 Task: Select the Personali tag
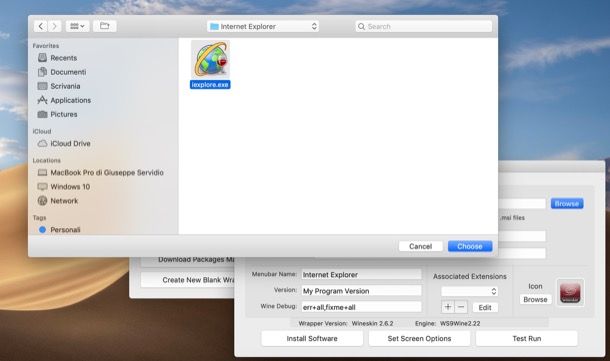pos(65,230)
